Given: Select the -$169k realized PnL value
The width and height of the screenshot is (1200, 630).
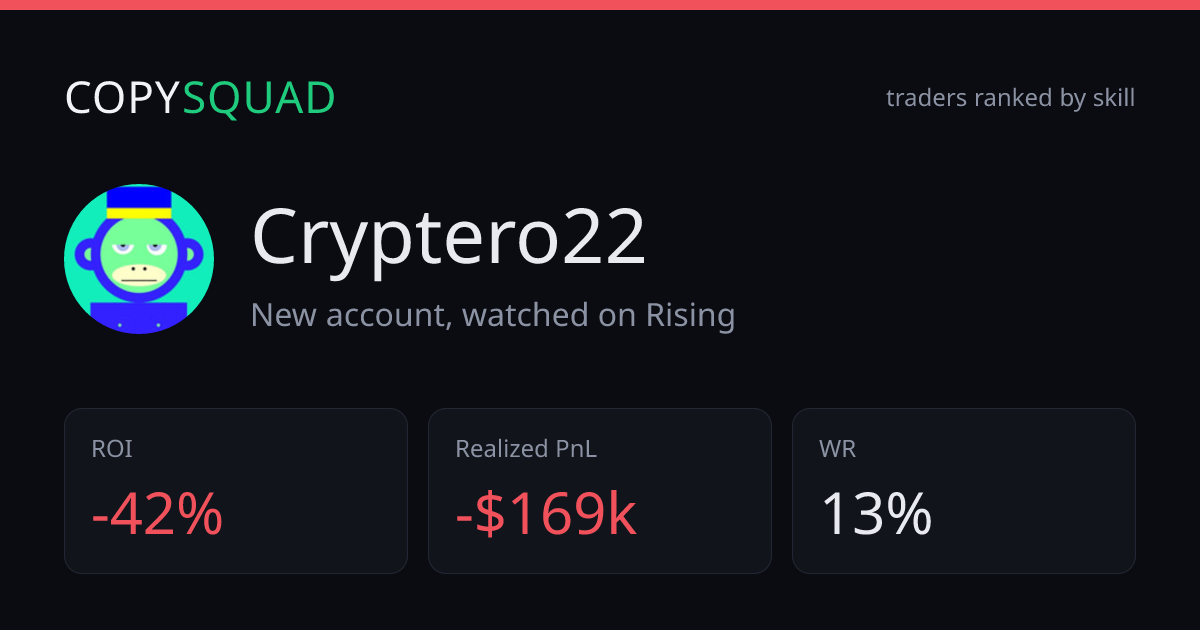Looking at the screenshot, I should 546,515.
